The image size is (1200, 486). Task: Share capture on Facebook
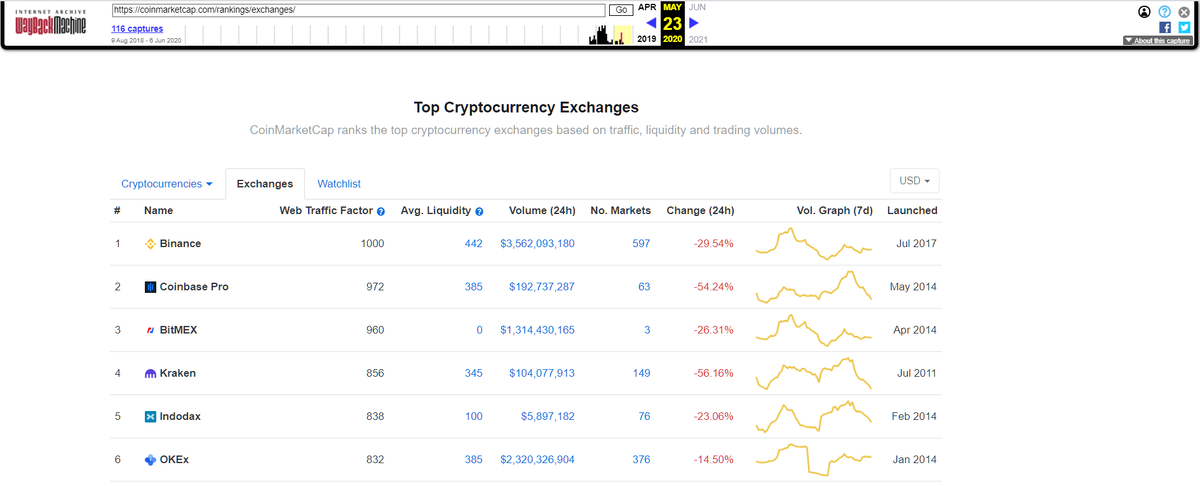pyautogui.click(x=1165, y=28)
